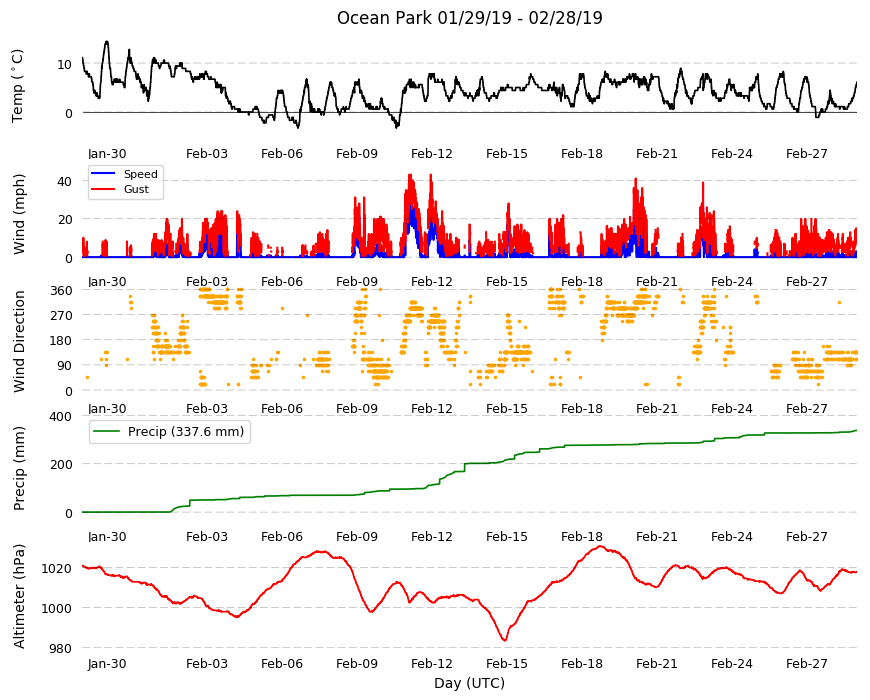The image size is (870, 700).
Task: Select the Speed legend label
Action: pyautogui.click(x=140, y=174)
